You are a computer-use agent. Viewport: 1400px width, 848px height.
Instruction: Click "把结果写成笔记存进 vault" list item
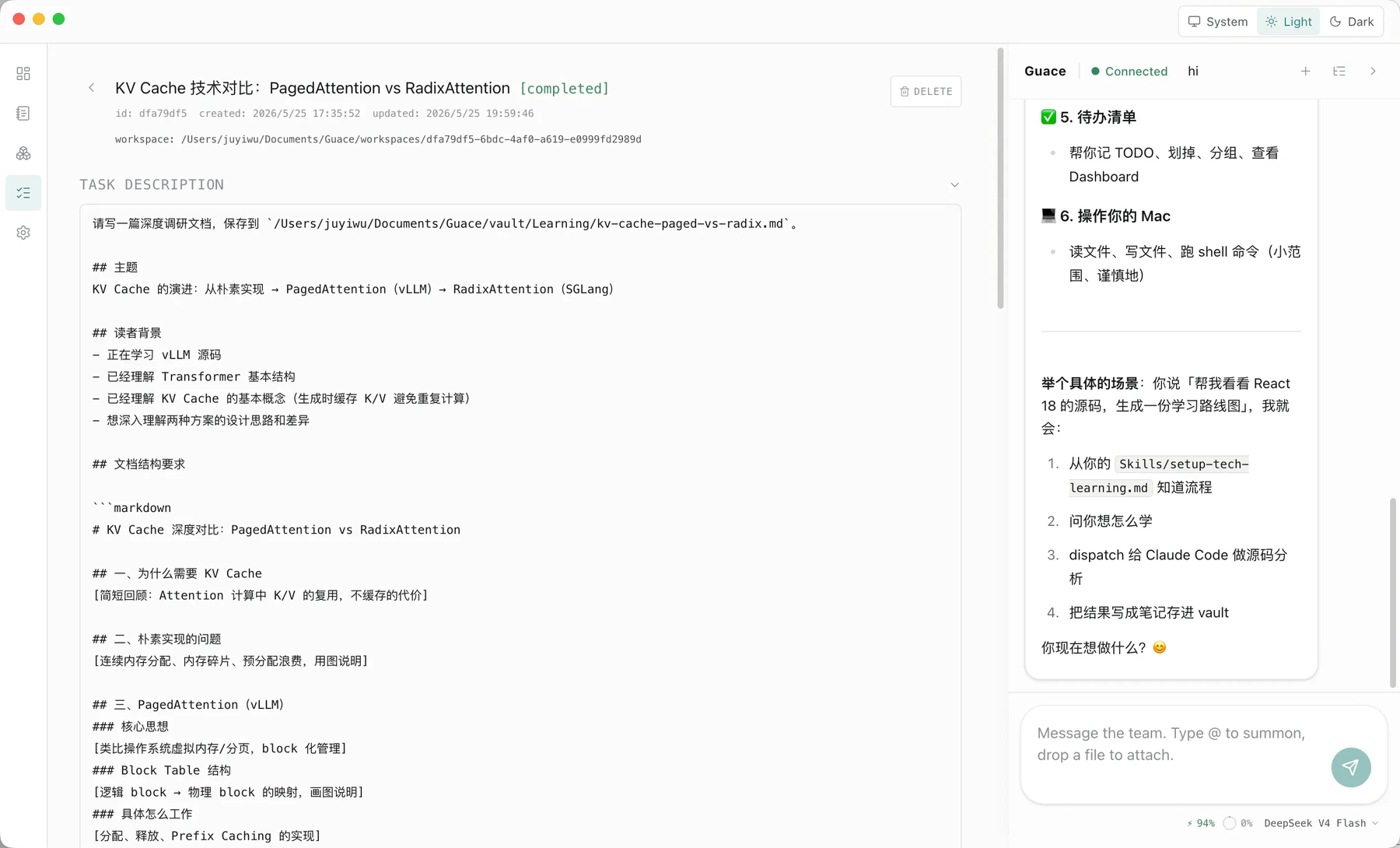coord(1149,613)
